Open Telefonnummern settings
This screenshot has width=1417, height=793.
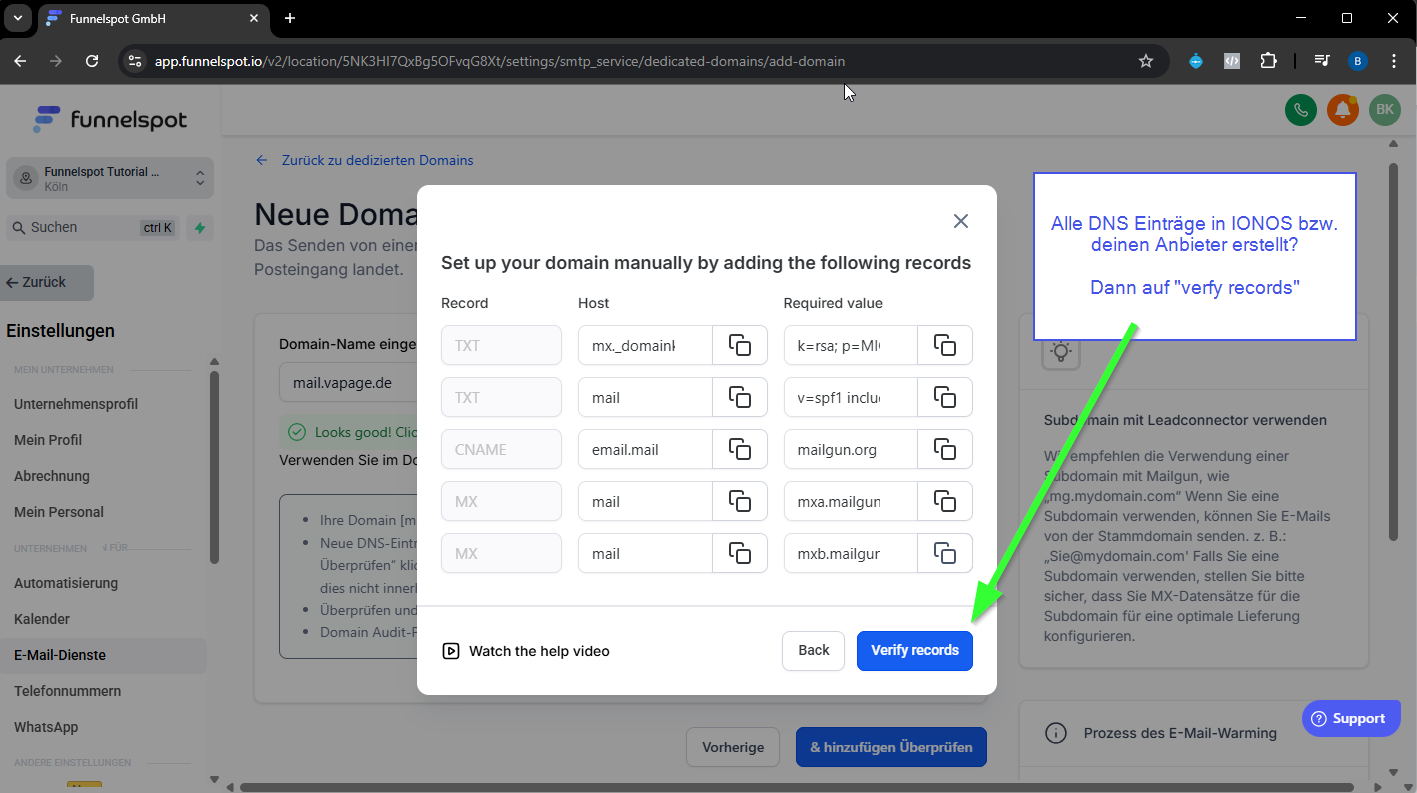click(x=68, y=691)
